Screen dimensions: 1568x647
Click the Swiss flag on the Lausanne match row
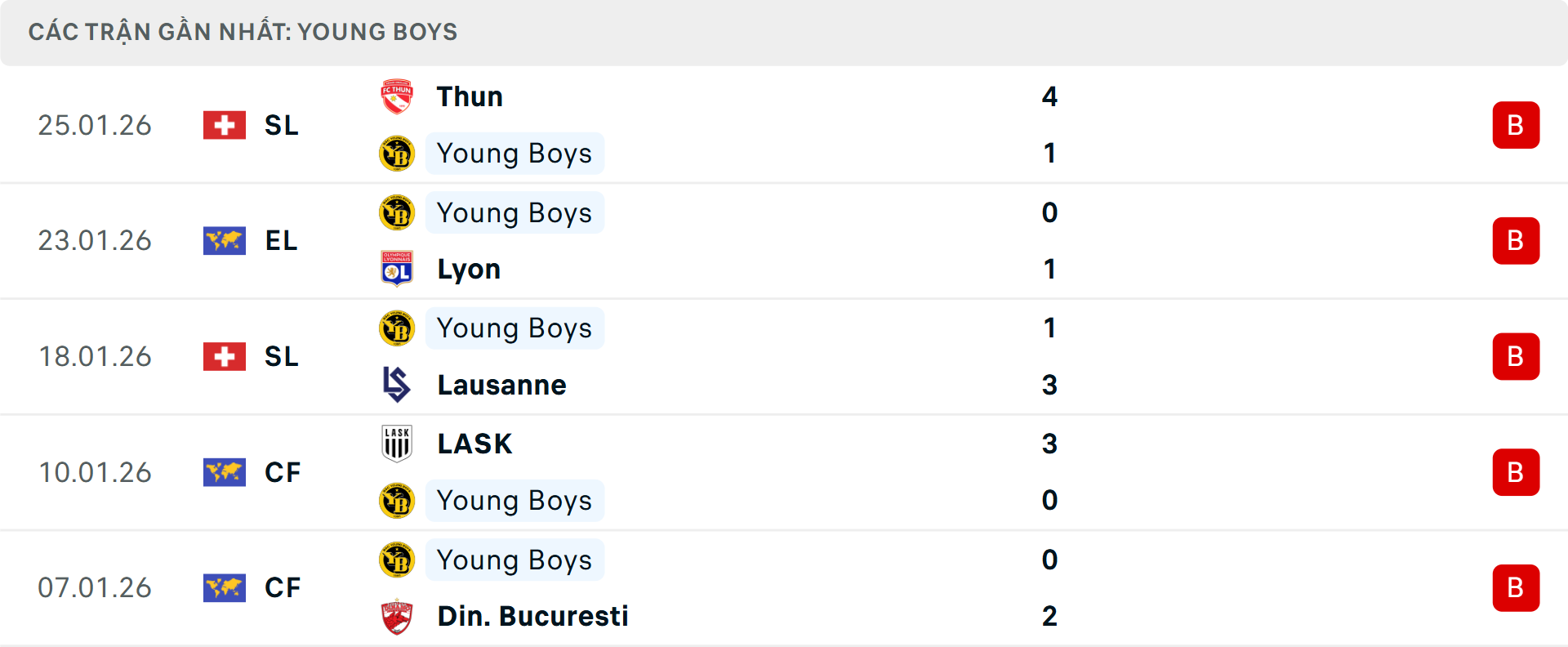[225, 356]
